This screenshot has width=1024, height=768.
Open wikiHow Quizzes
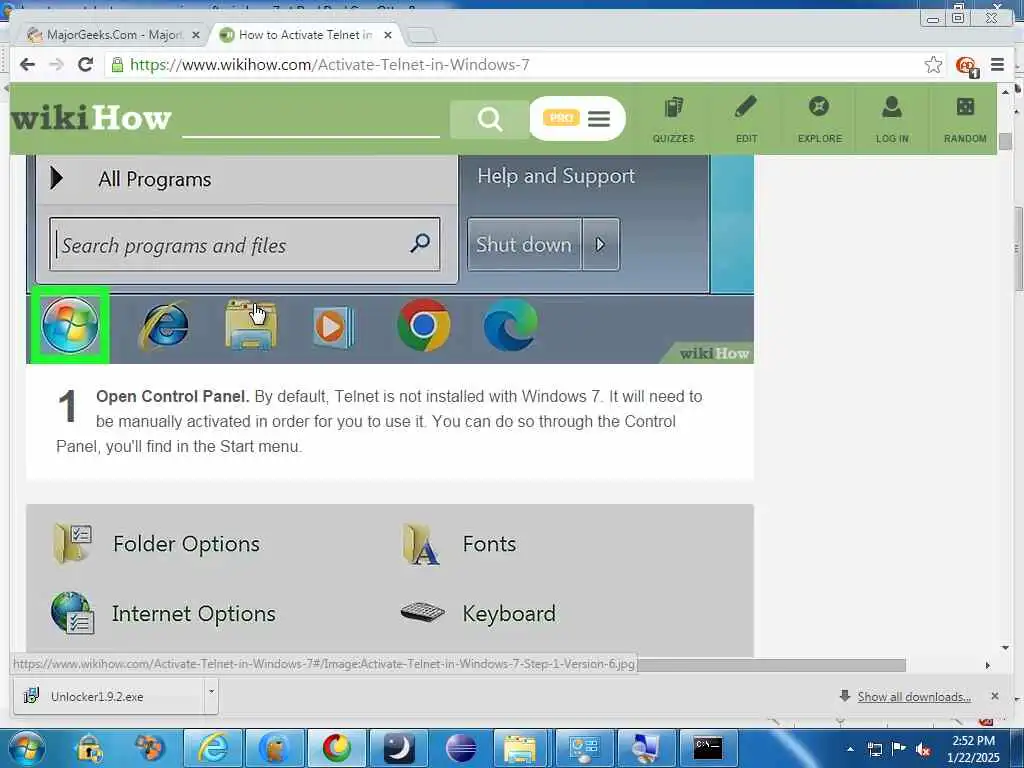click(673, 120)
